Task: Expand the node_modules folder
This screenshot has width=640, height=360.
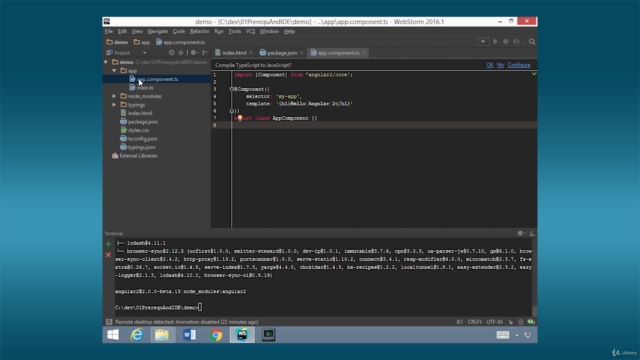Action: pyautogui.click(x=114, y=96)
